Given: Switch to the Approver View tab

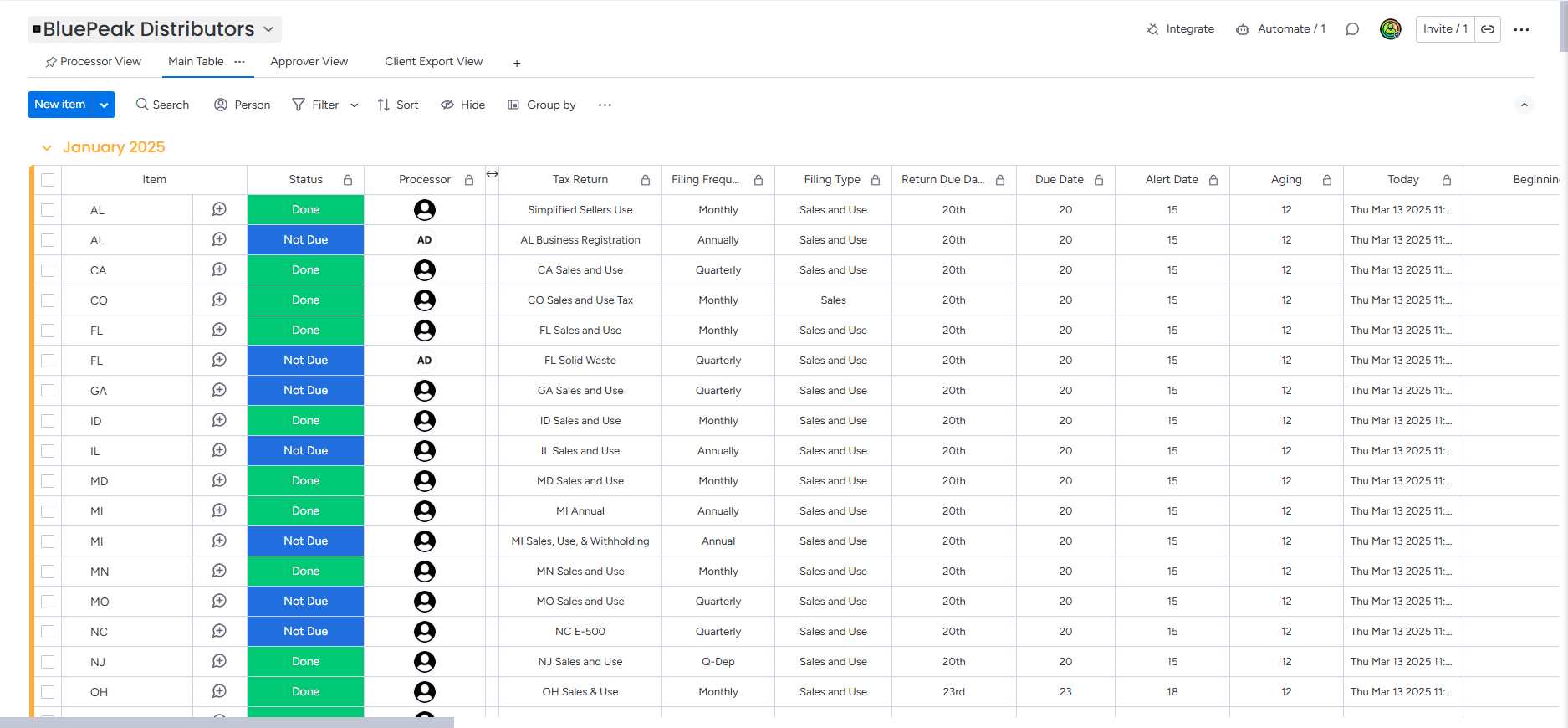Looking at the screenshot, I should coord(309,62).
